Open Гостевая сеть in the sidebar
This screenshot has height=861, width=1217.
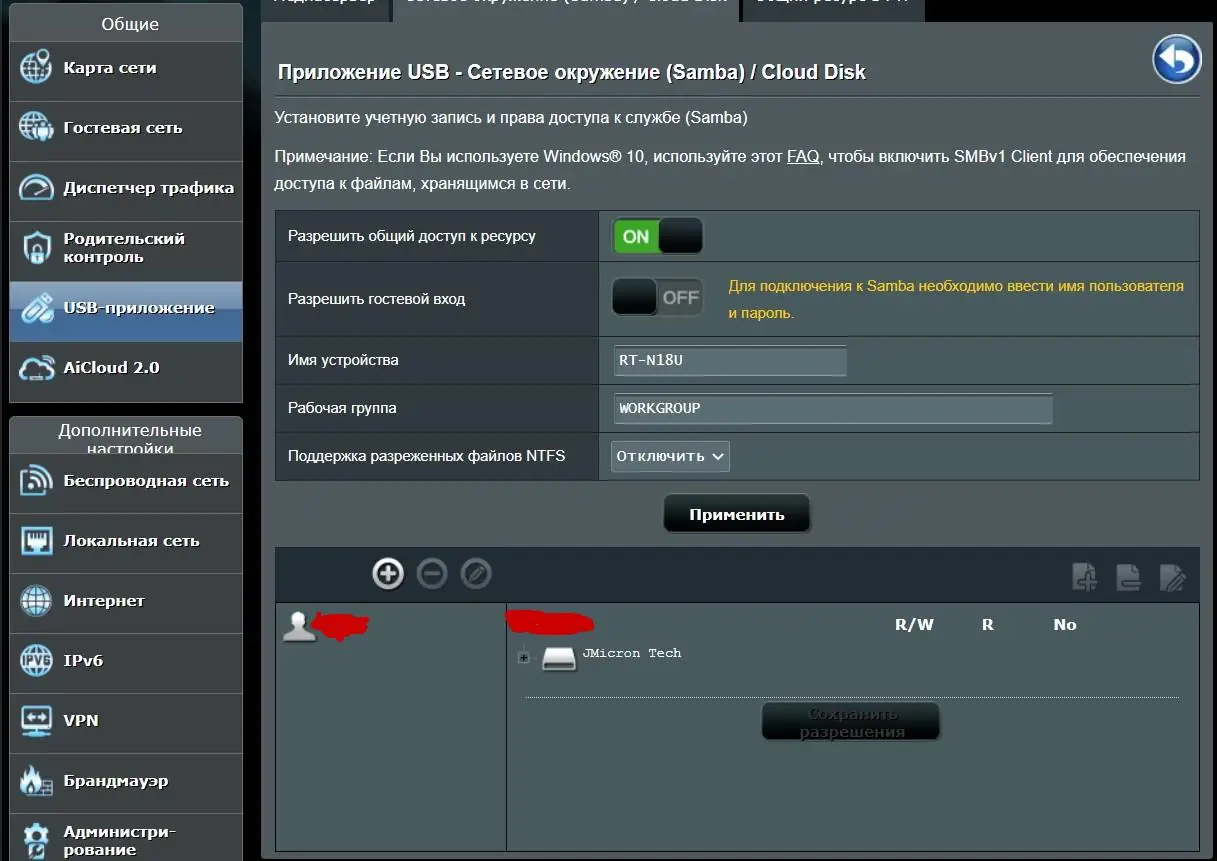[126, 129]
